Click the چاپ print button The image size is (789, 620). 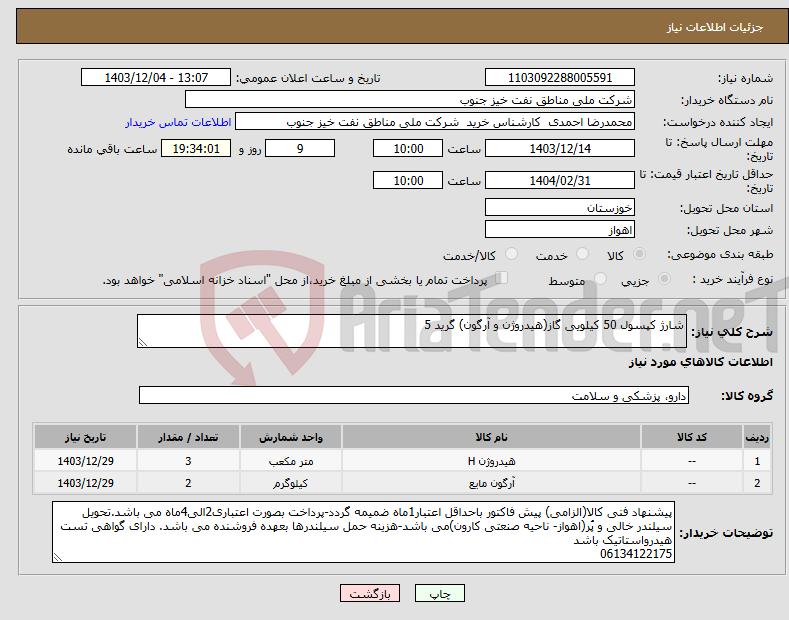pos(440,594)
